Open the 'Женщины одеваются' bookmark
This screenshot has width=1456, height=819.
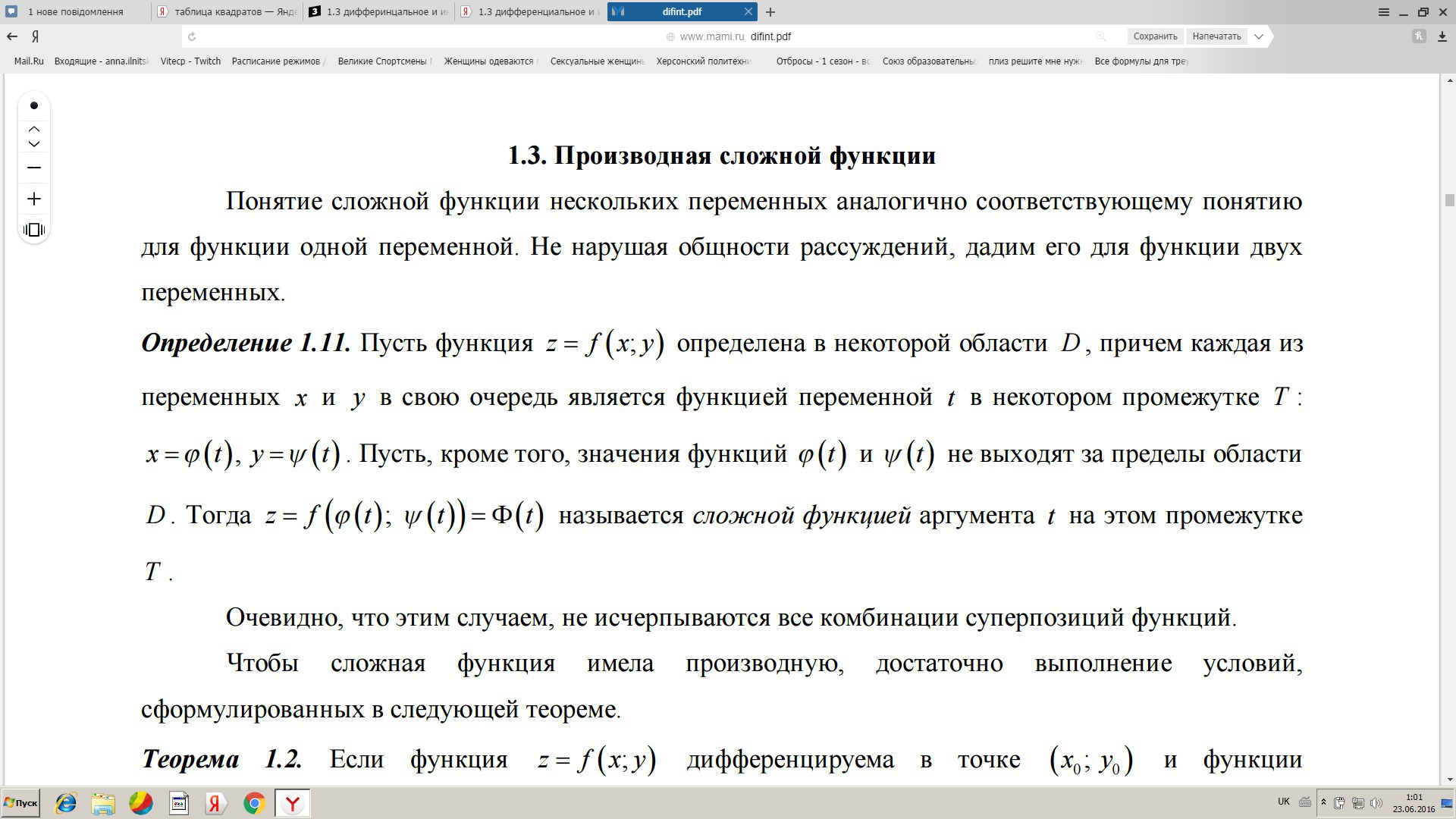point(491,61)
